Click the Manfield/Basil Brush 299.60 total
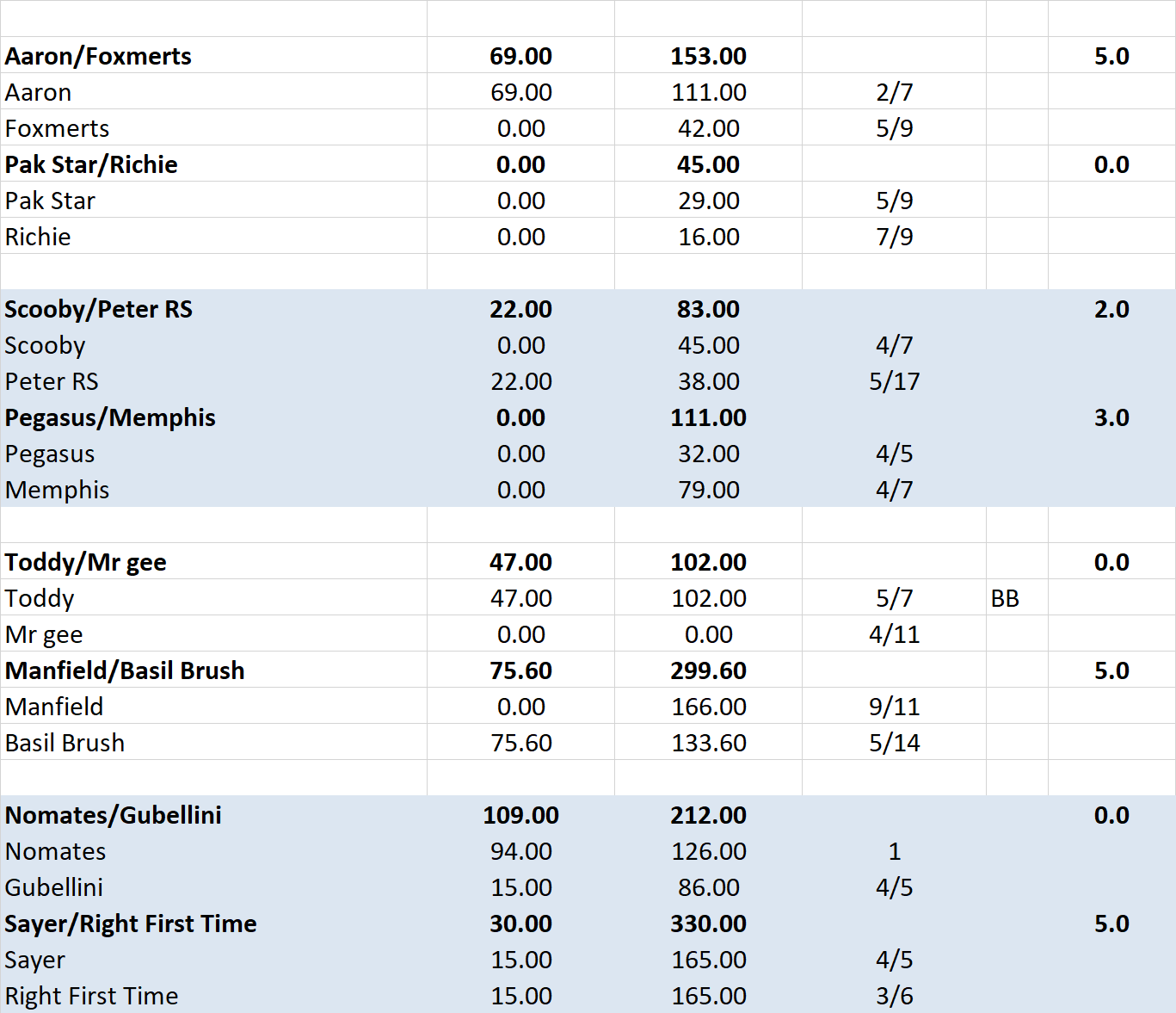 [x=708, y=670]
